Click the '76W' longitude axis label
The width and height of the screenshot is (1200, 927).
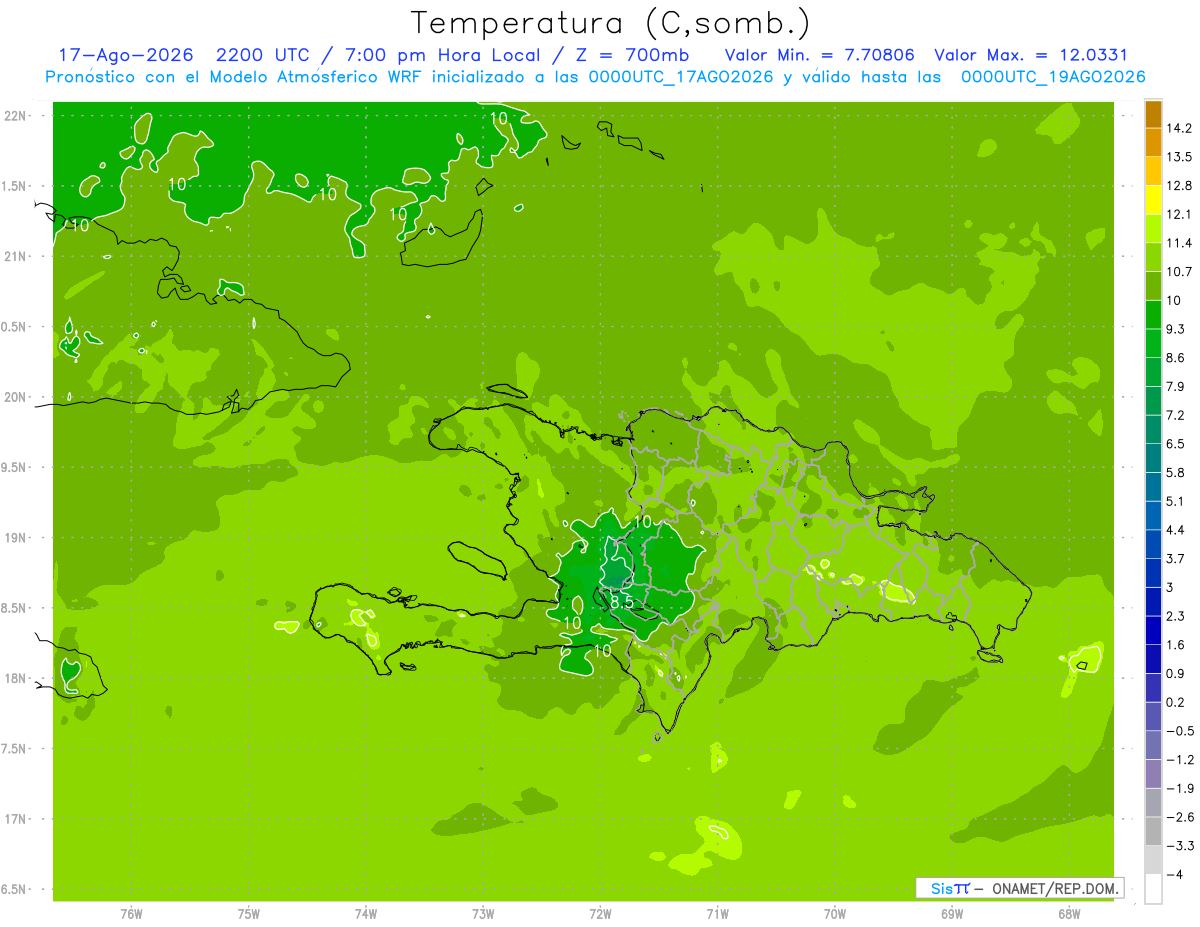pos(131,914)
